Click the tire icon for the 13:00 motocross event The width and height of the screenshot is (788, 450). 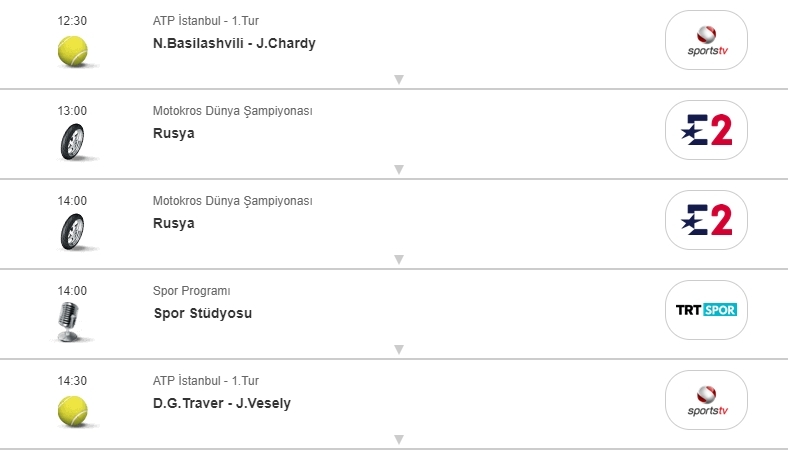(72, 141)
